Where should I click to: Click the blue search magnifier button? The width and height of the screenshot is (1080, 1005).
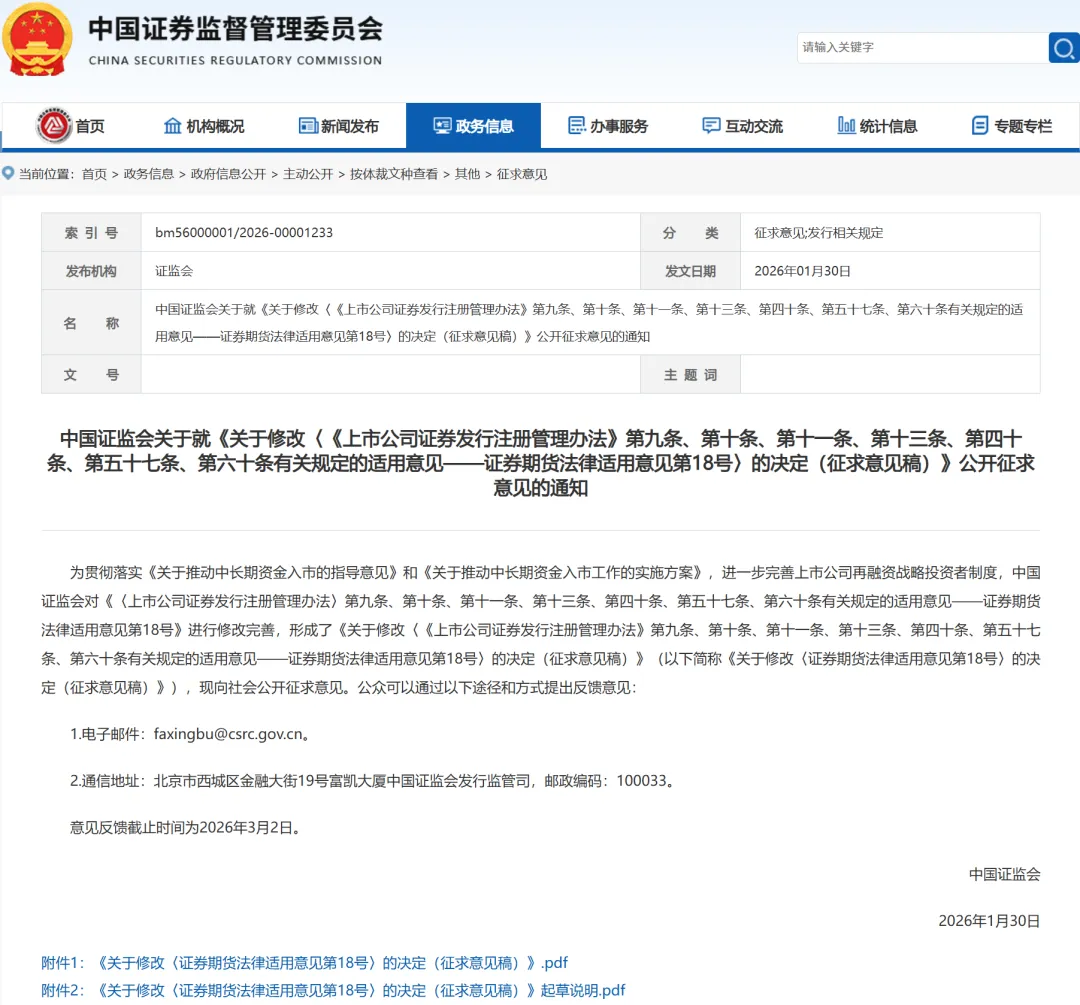pyautogui.click(x=1063, y=48)
